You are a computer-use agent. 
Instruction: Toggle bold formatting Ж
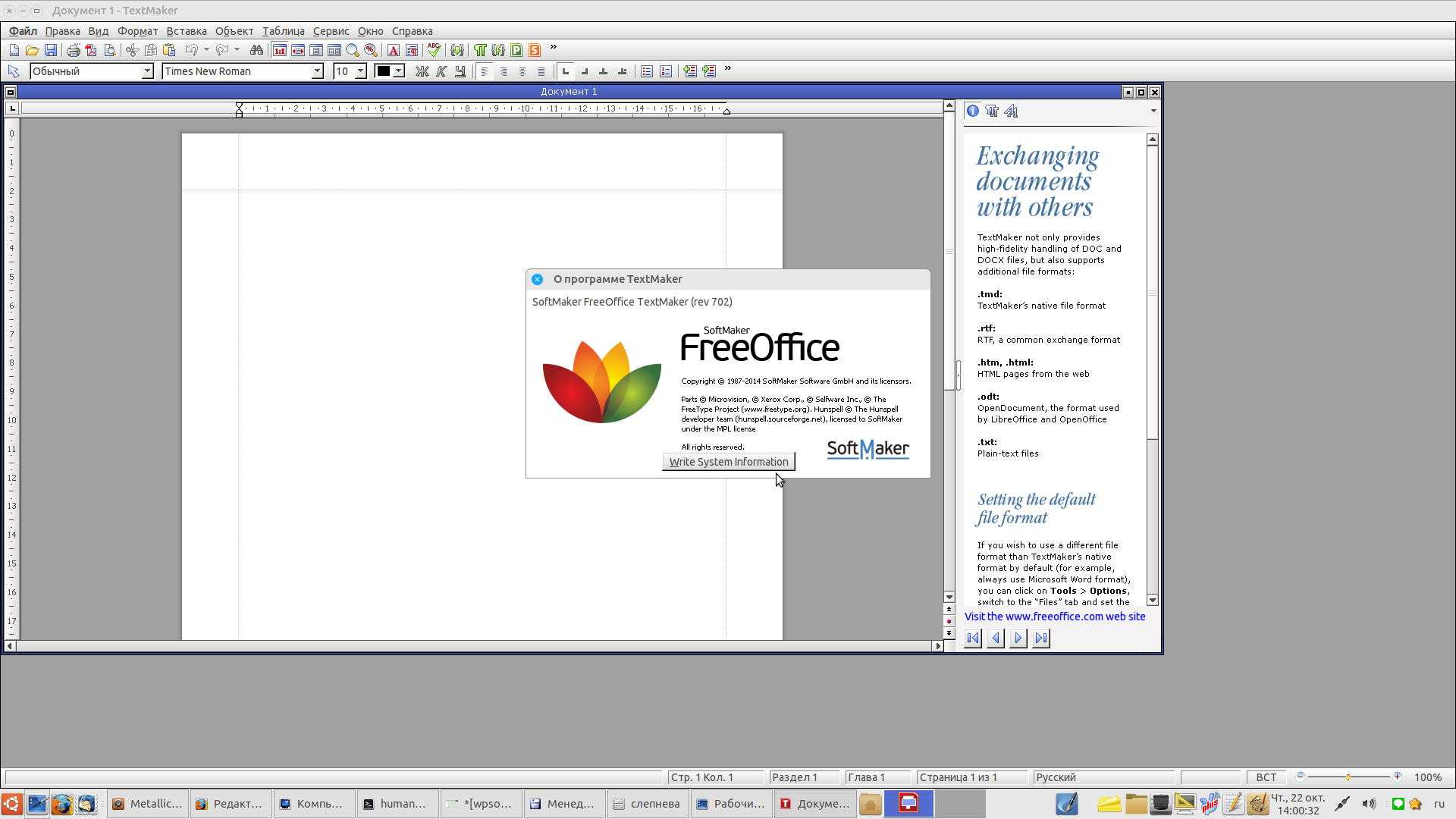click(x=422, y=71)
